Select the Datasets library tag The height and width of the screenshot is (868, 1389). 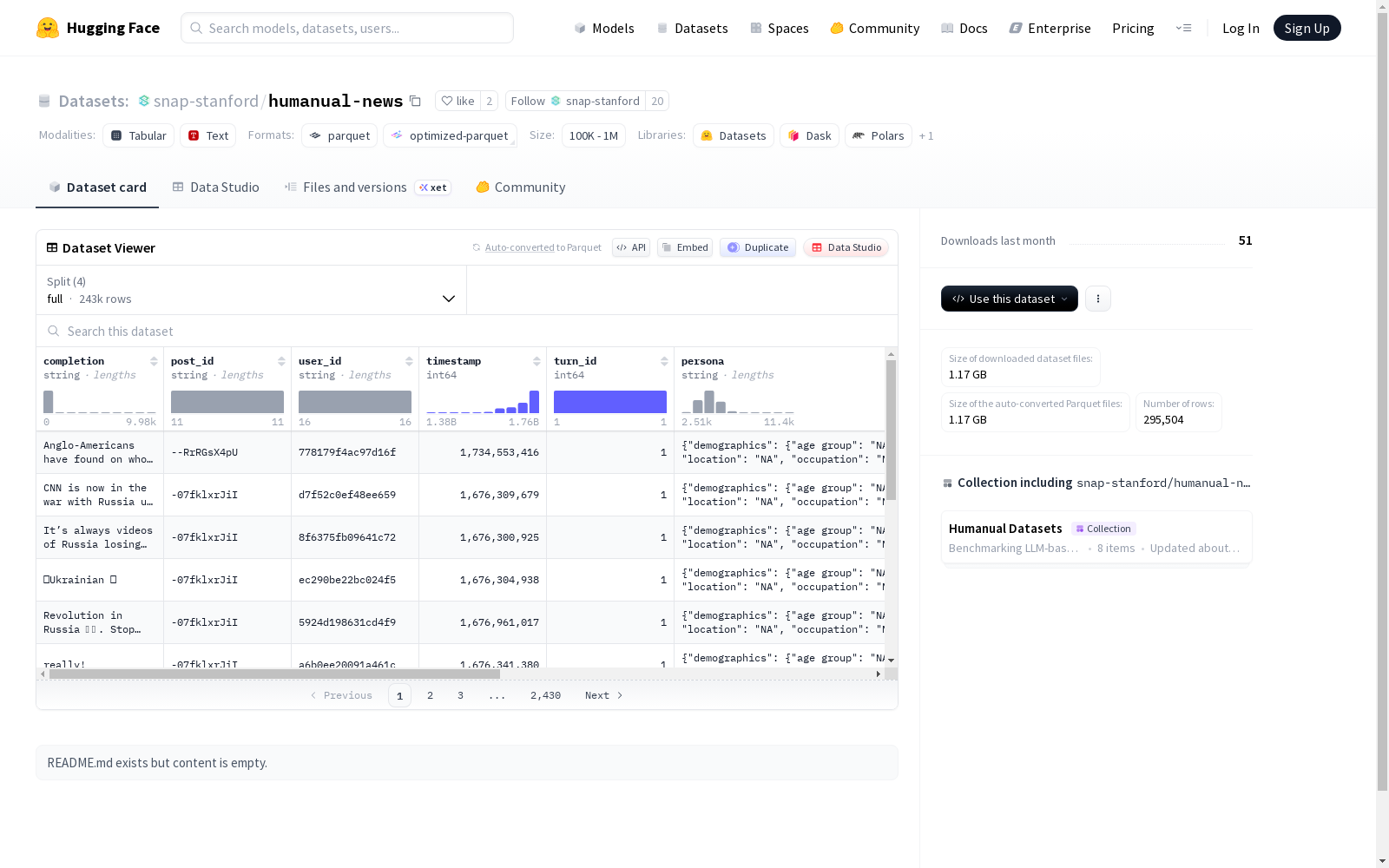click(734, 135)
